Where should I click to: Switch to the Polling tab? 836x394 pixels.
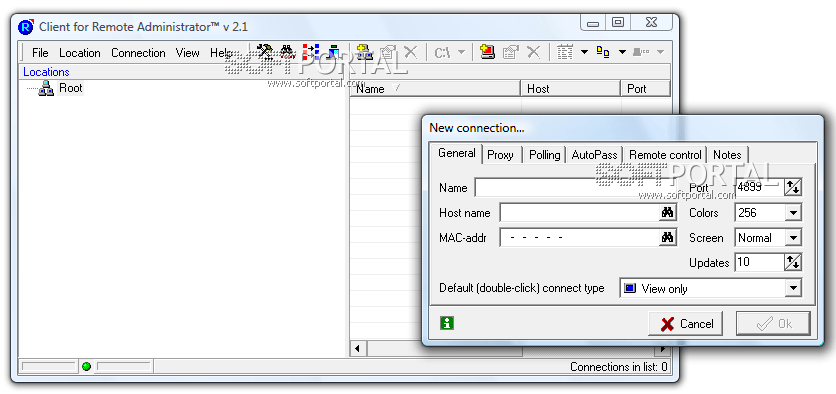544,155
